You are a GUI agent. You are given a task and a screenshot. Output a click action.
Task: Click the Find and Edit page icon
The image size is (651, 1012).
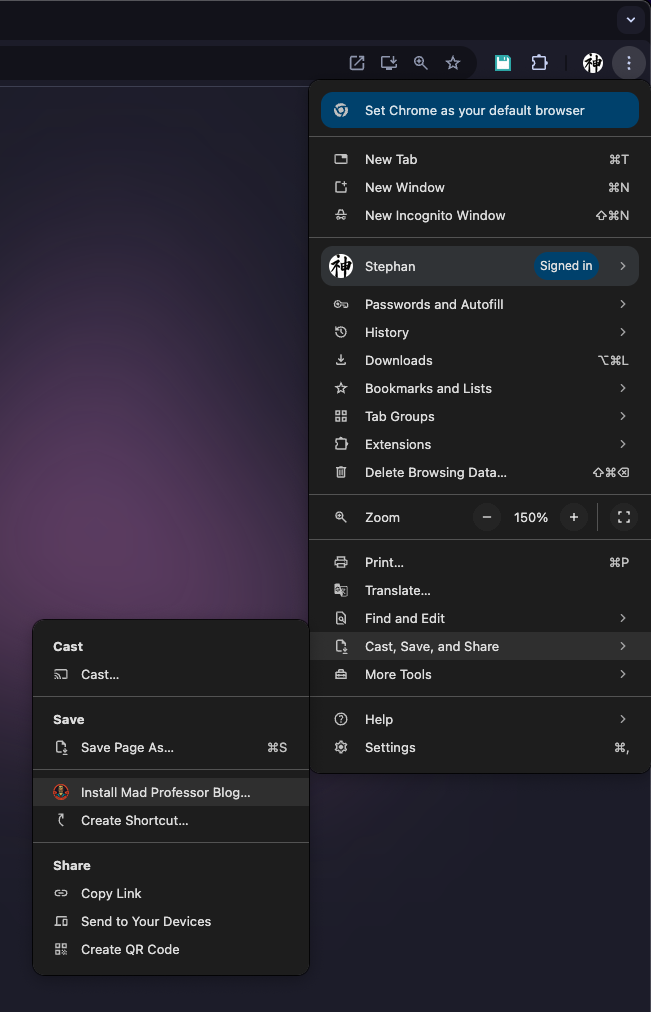pos(341,618)
